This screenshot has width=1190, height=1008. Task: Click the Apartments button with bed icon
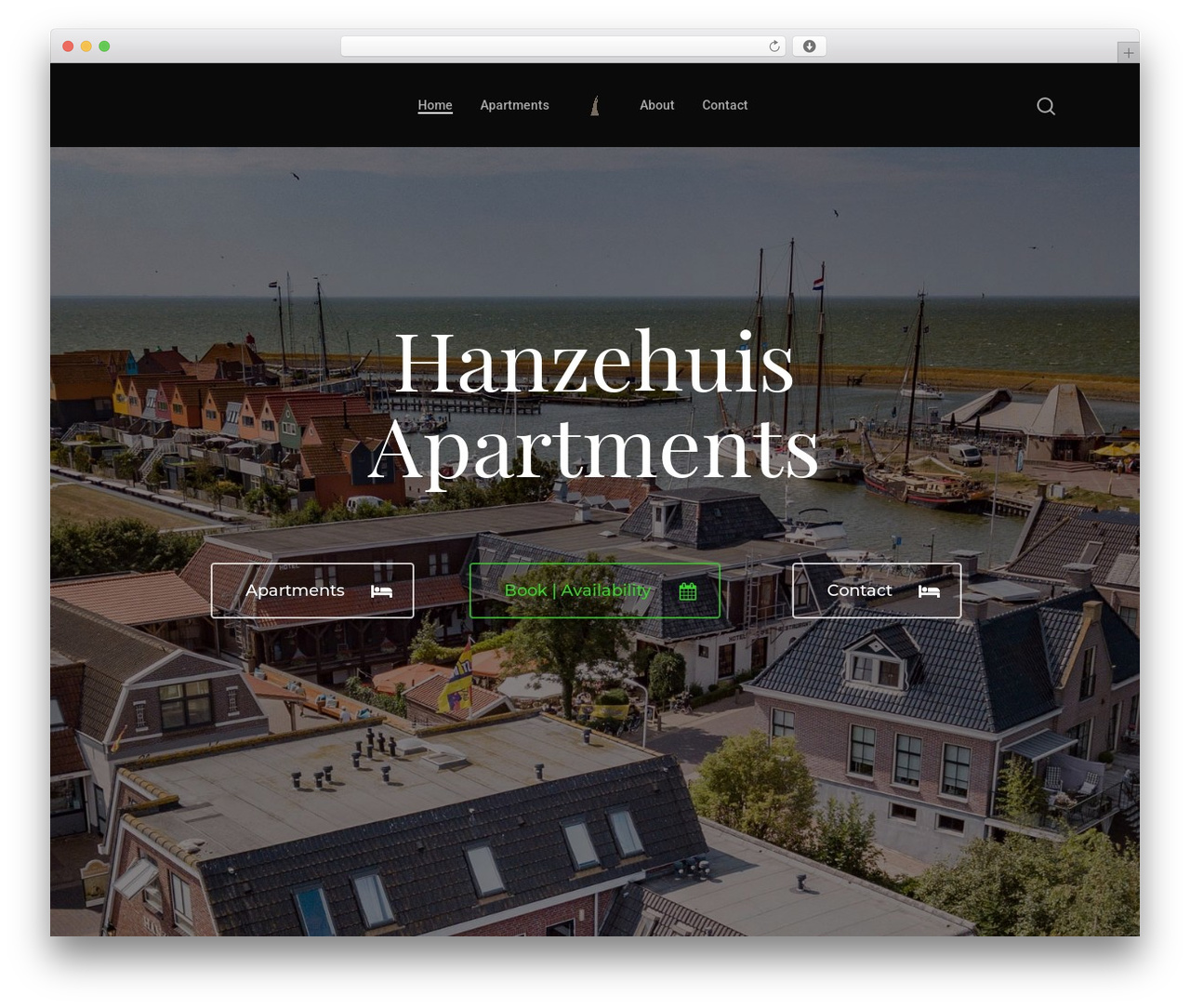[x=312, y=590]
